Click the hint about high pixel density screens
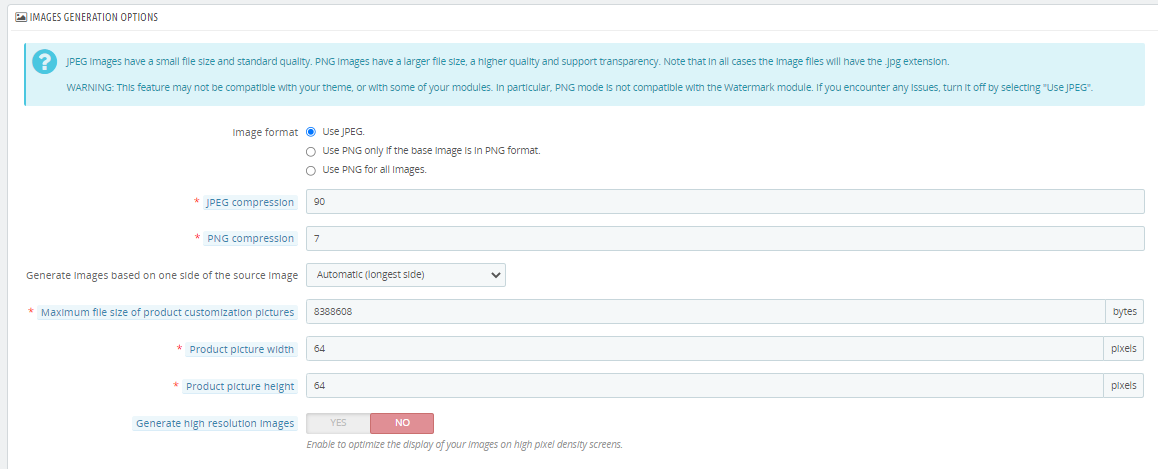1158x469 pixels. point(465,445)
